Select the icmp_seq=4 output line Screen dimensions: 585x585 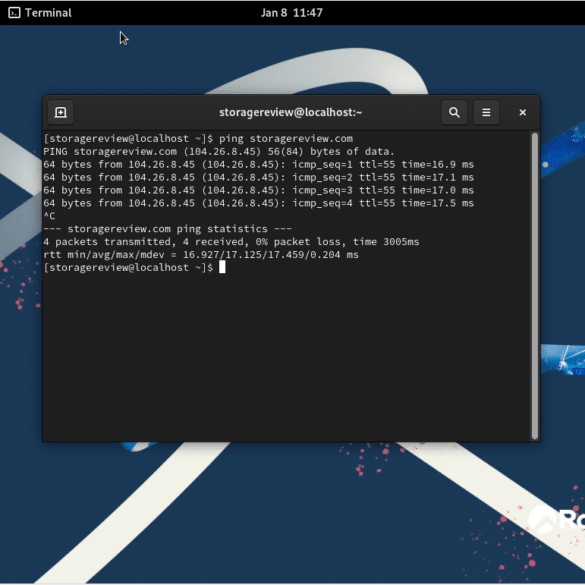click(259, 203)
